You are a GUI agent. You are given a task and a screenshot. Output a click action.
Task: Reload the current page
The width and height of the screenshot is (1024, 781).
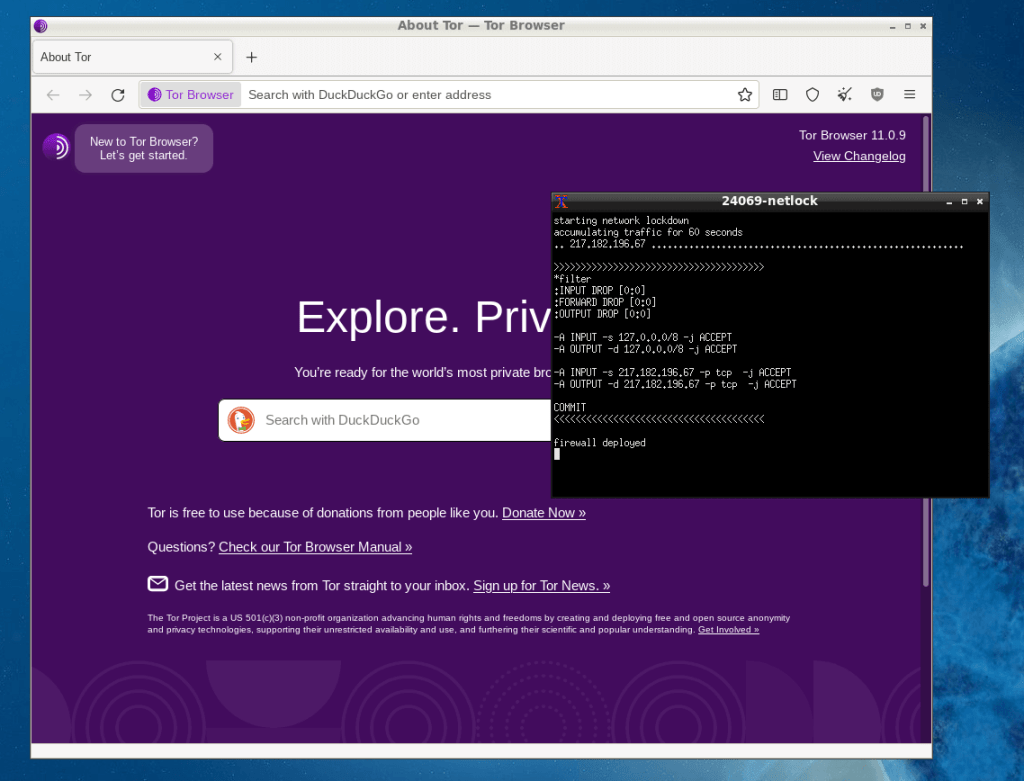coord(118,95)
